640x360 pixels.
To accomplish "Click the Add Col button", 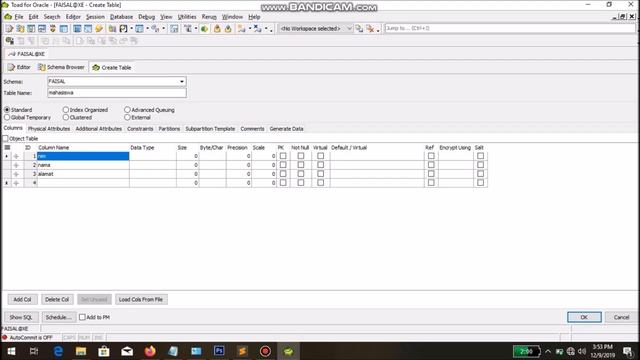I will [x=22, y=299].
